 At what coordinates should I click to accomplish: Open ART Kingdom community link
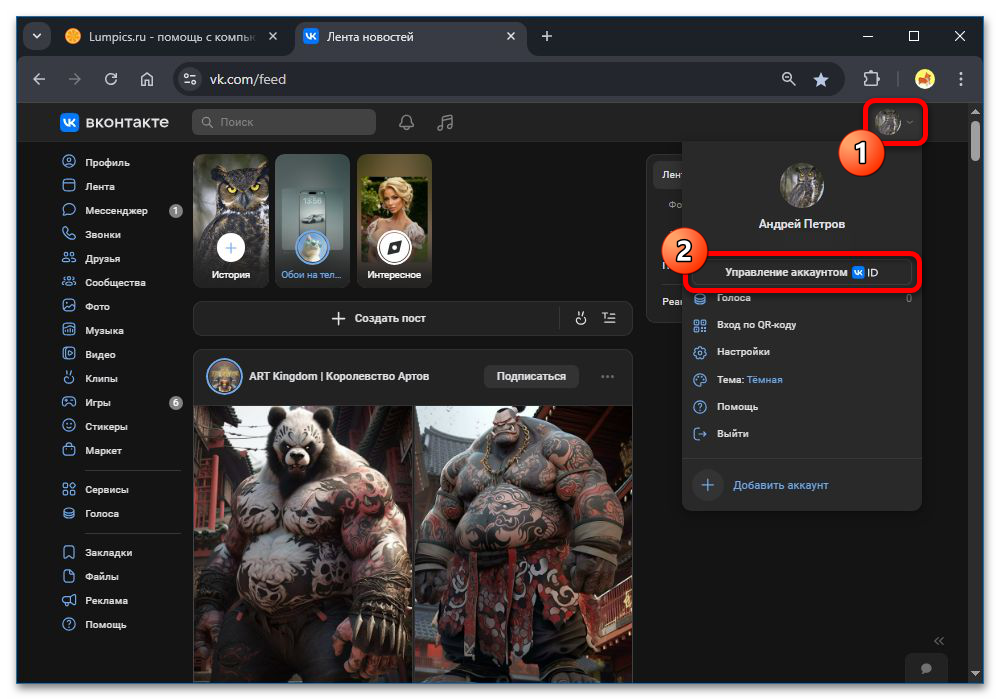339,376
